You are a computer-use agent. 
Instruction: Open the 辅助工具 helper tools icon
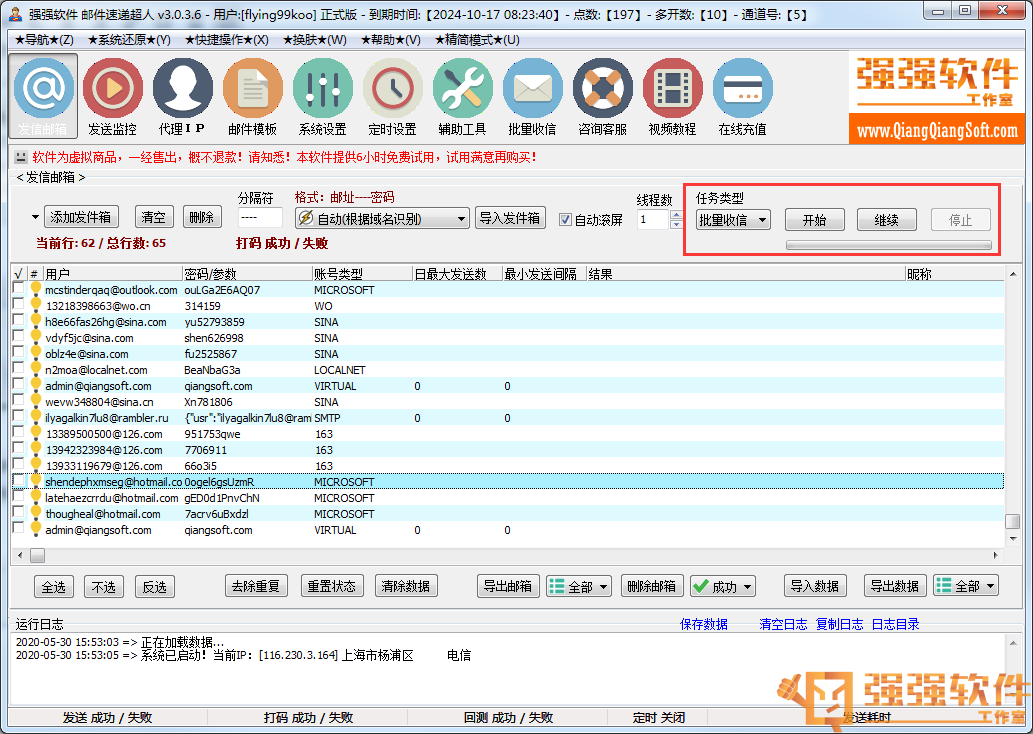pos(462,96)
